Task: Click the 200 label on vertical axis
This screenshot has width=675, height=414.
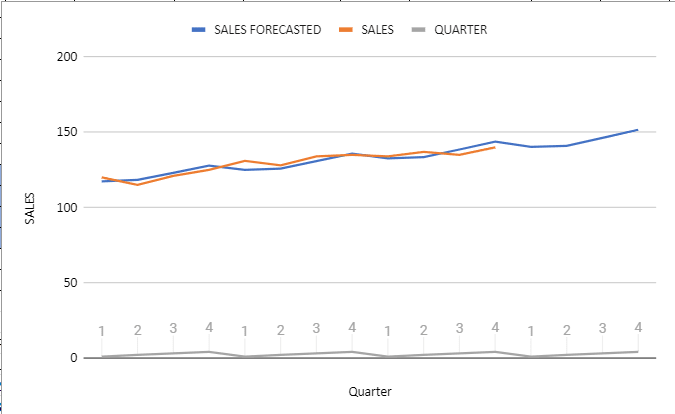Action: pyautogui.click(x=67, y=57)
